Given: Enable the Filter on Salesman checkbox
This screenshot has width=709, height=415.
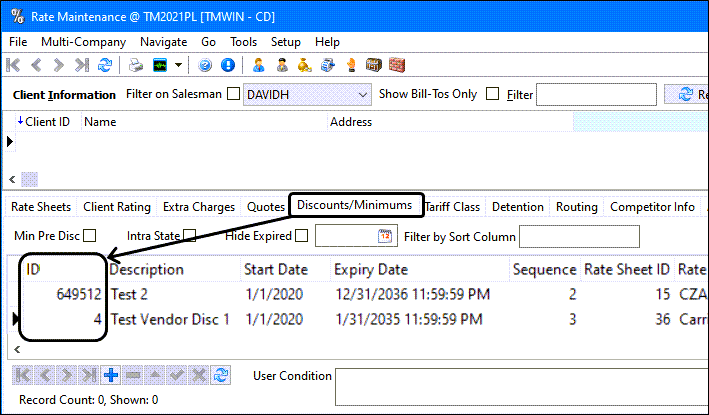Looking at the screenshot, I should click(233, 94).
